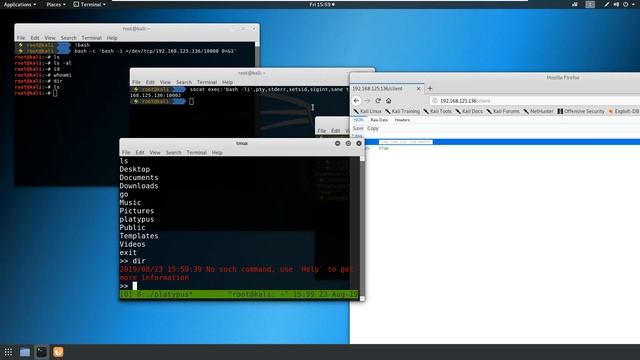This screenshot has height=360, width=640.
Task: Close the 192.168.125.136/client tab
Action: click(418, 88)
